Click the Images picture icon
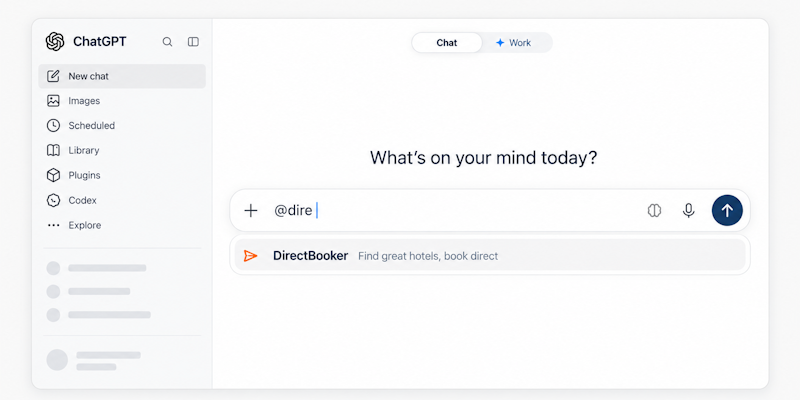800x400 pixels. (x=54, y=101)
